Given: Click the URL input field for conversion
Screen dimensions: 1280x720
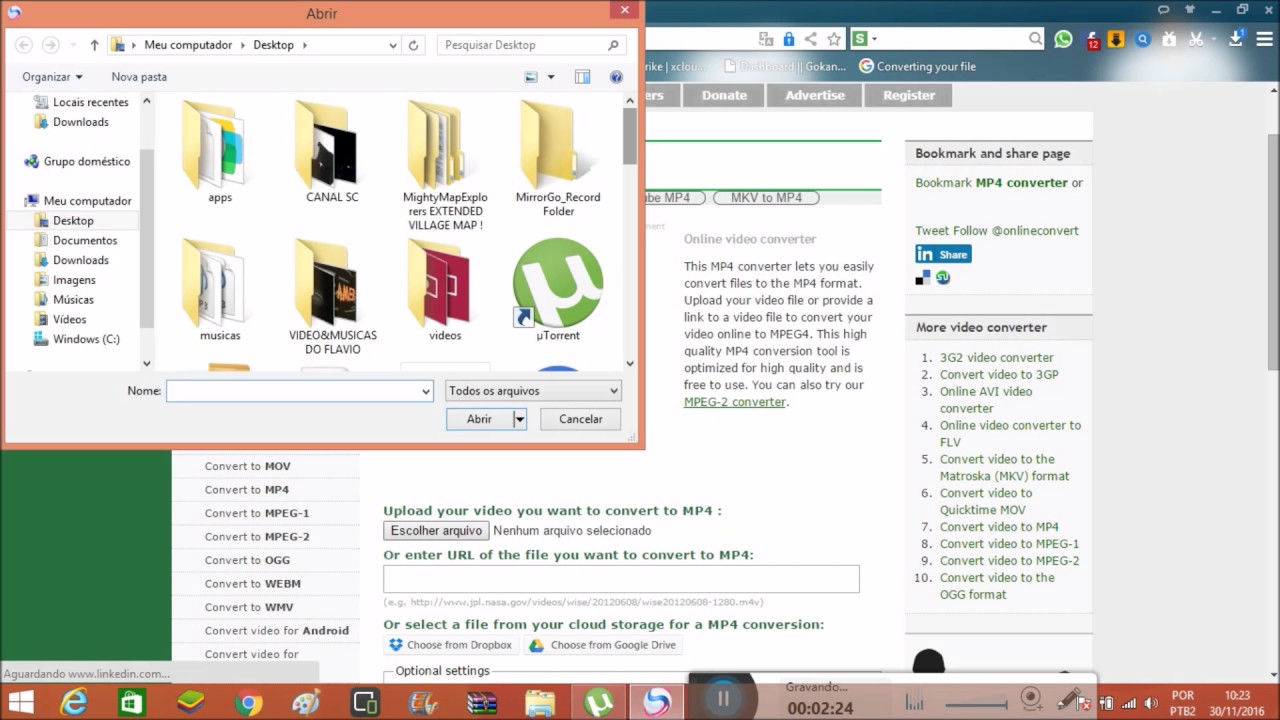Looking at the screenshot, I should (x=621, y=579).
